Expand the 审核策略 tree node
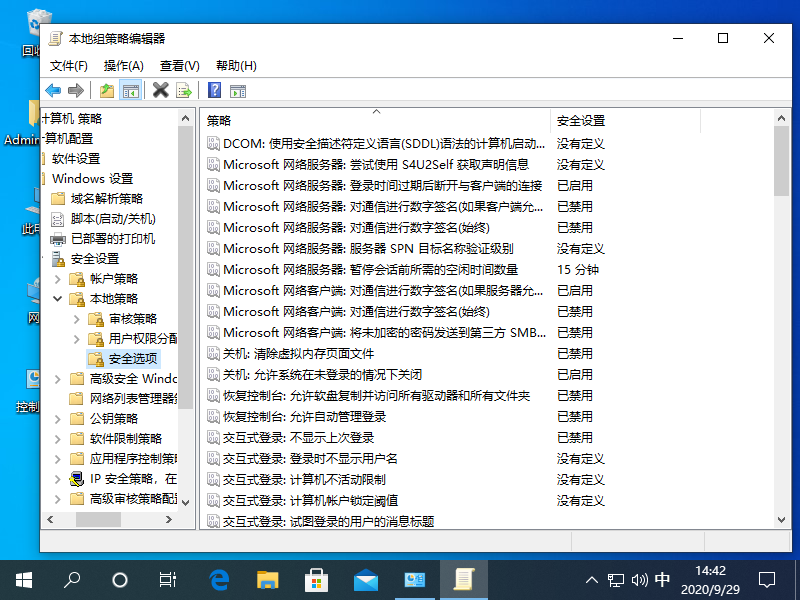 [75, 318]
